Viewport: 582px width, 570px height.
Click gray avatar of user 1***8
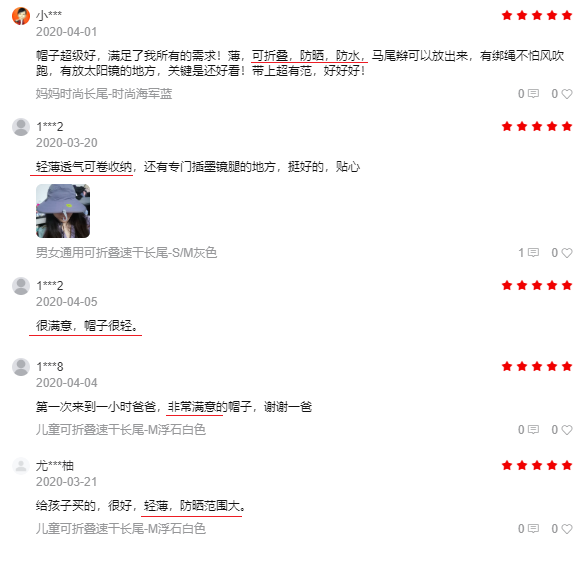click(x=21, y=367)
